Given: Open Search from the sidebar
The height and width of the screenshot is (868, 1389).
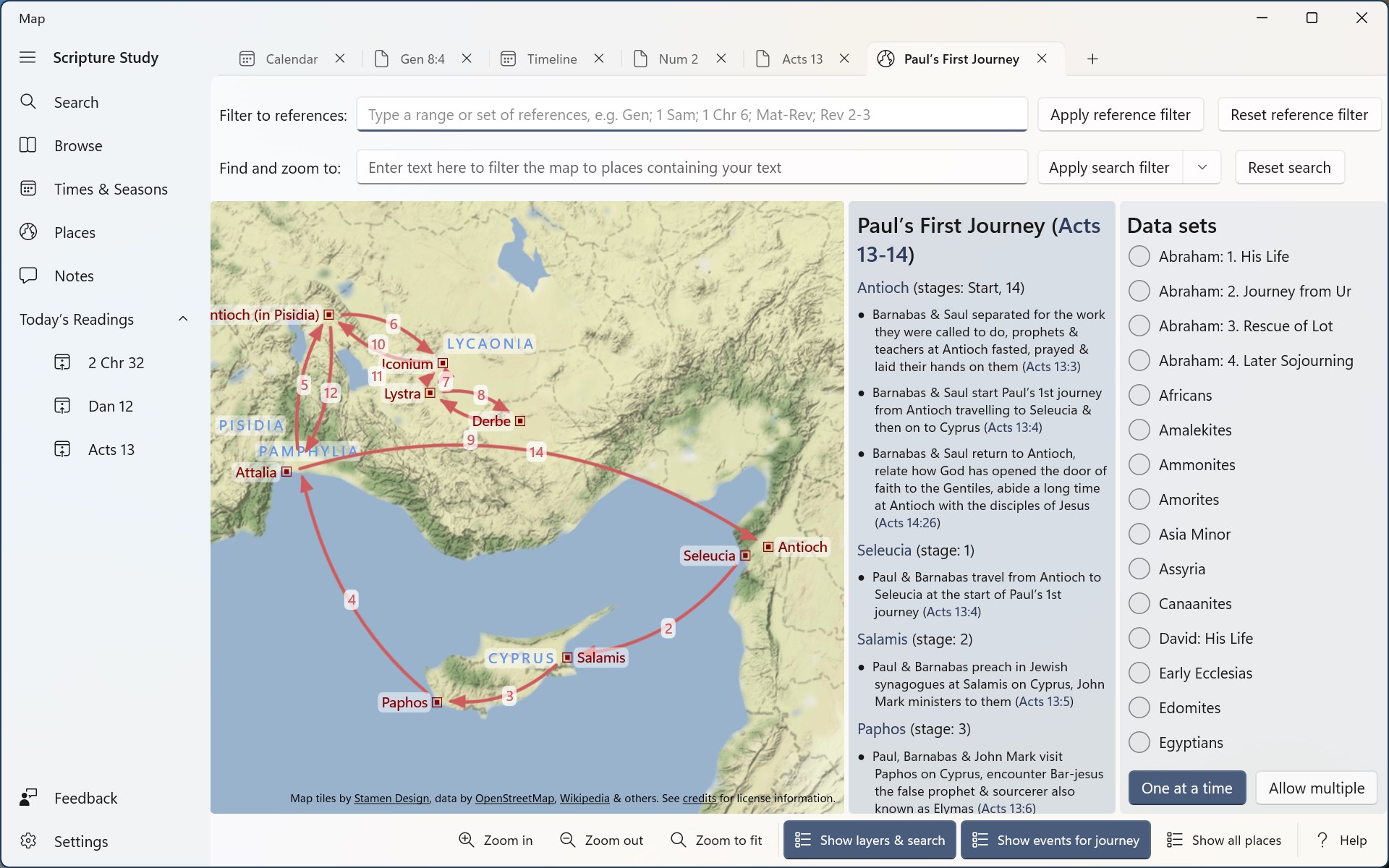Looking at the screenshot, I should pyautogui.click(x=75, y=102).
